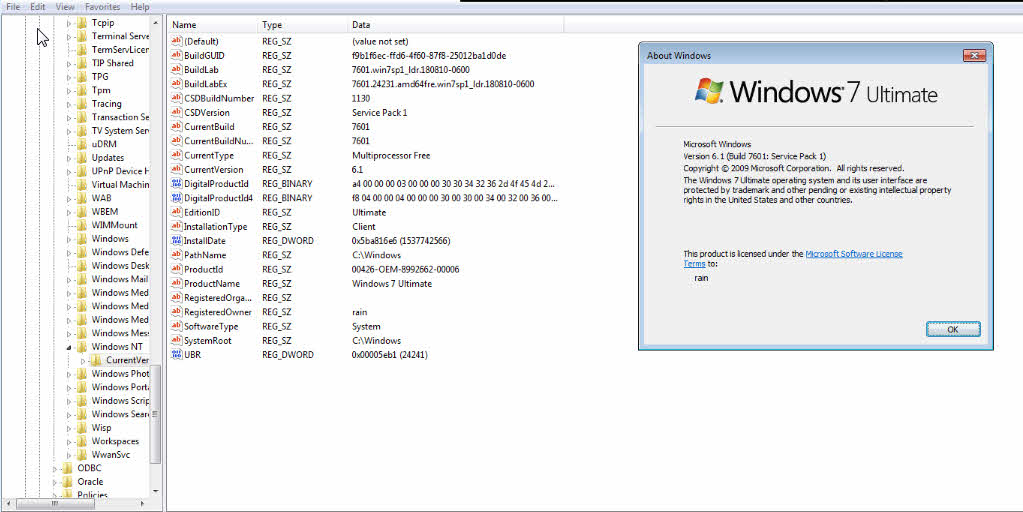Select the uDRM key
This screenshot has width=1023, height=512.
104,144
